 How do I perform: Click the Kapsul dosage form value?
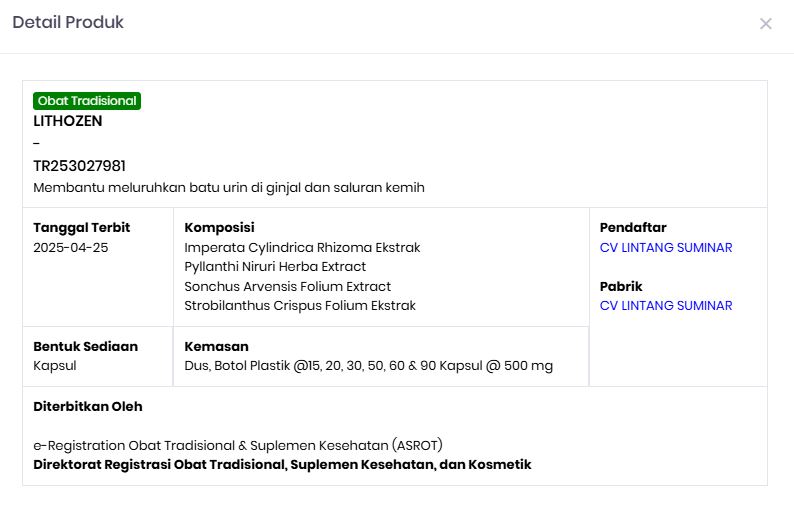coord(55,365)
